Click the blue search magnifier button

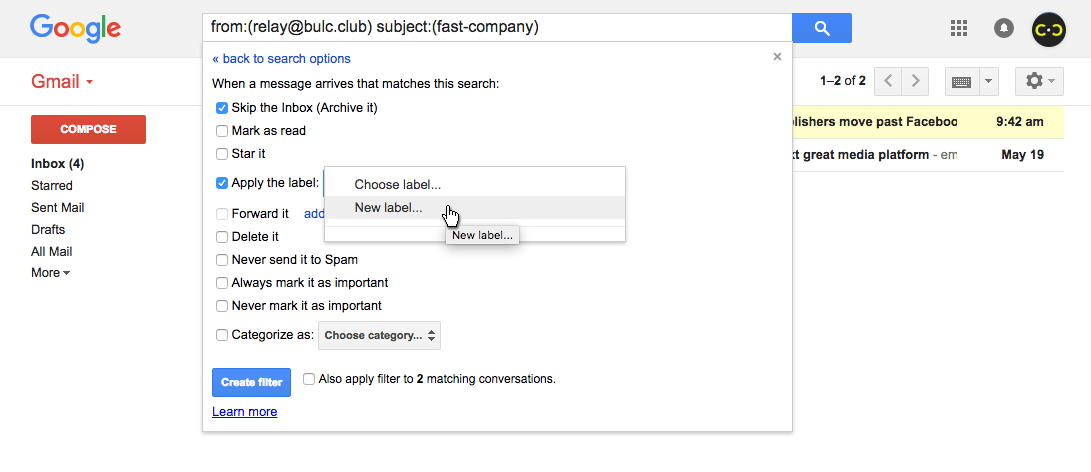(x=822, y=28)
